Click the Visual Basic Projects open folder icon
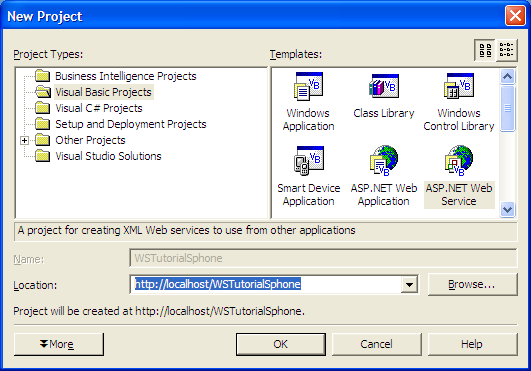This screenshot has width=531, height=371. pyautogui.click(x=43, y=92)
